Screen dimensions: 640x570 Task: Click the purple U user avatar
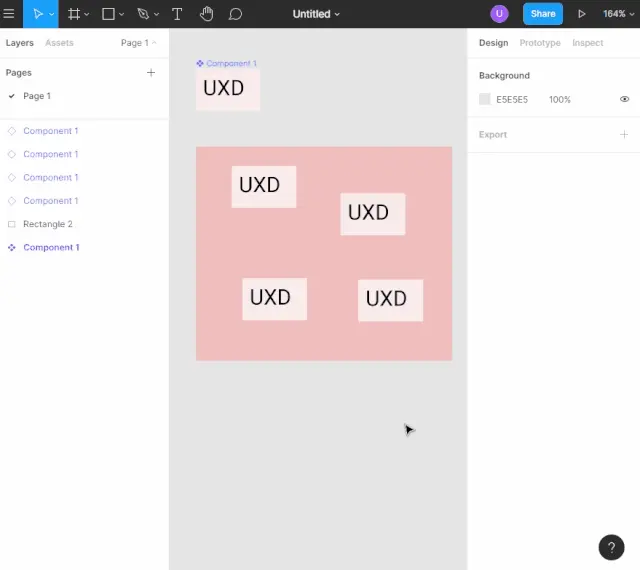[499, 14]
